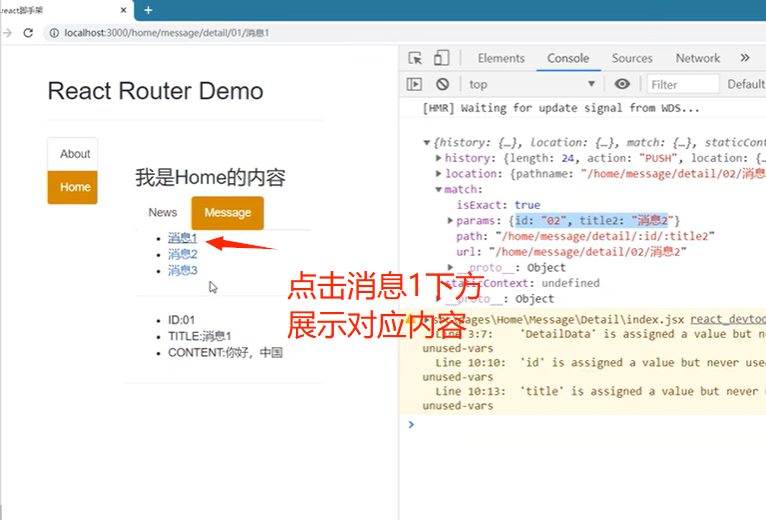The width and height of the screenshot is (766, 520).
Task: Collapse the logged props object
Action: (426, 143)
